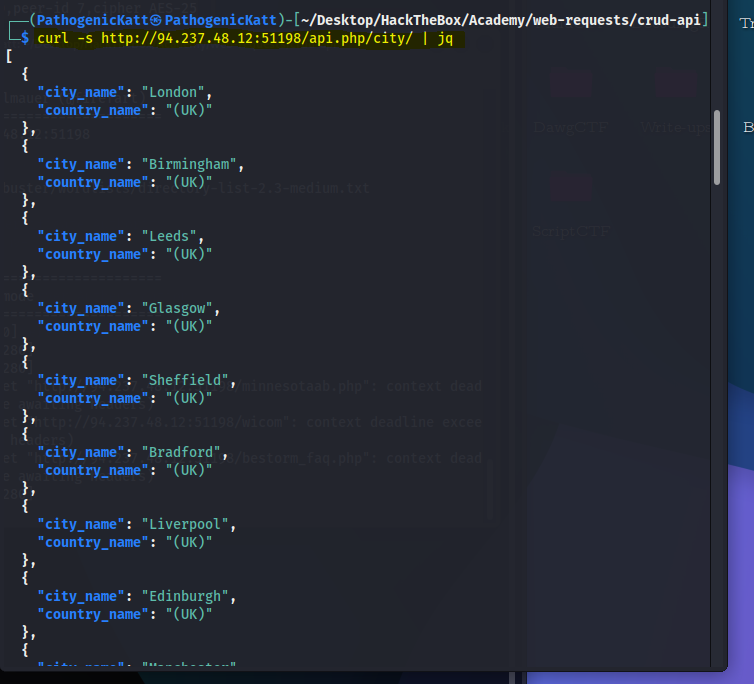Select the "London" city value

coord(173,92)
